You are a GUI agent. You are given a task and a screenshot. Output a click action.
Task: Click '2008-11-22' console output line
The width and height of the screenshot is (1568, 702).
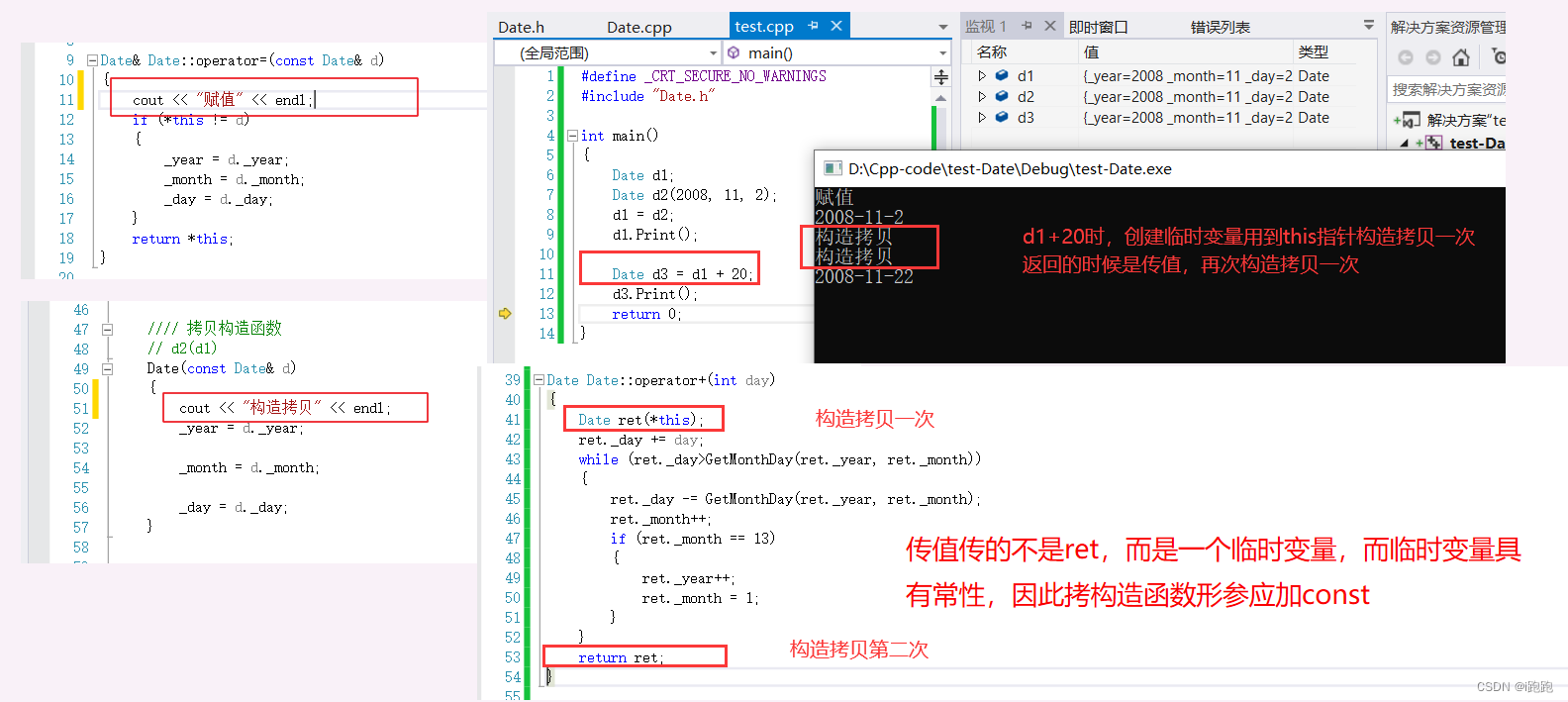point(864,277)
